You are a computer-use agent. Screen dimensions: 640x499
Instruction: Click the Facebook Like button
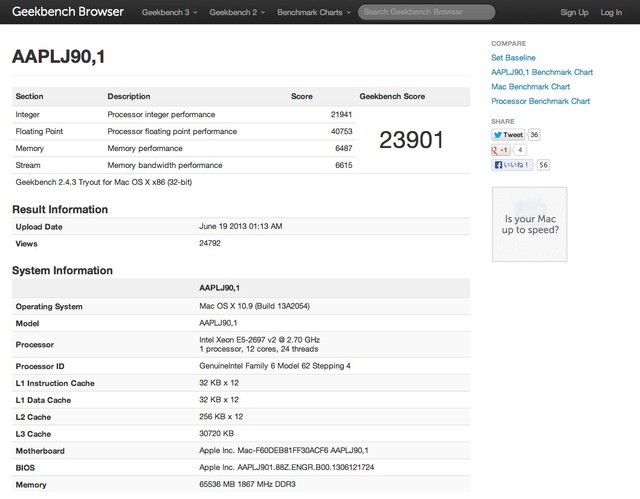tap(512, 165)
